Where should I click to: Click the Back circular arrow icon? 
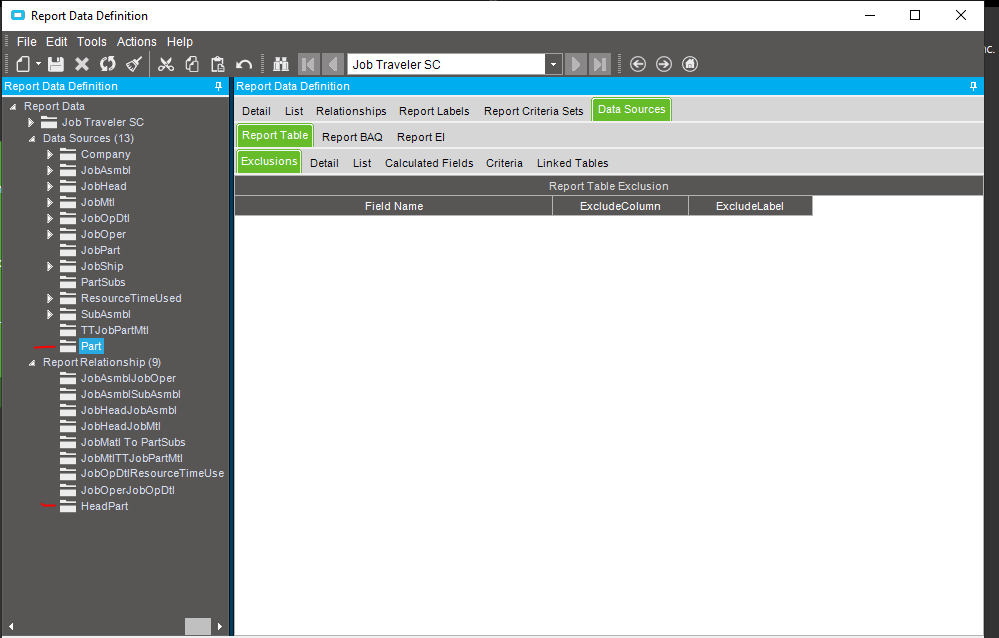[x=638, y=64]
